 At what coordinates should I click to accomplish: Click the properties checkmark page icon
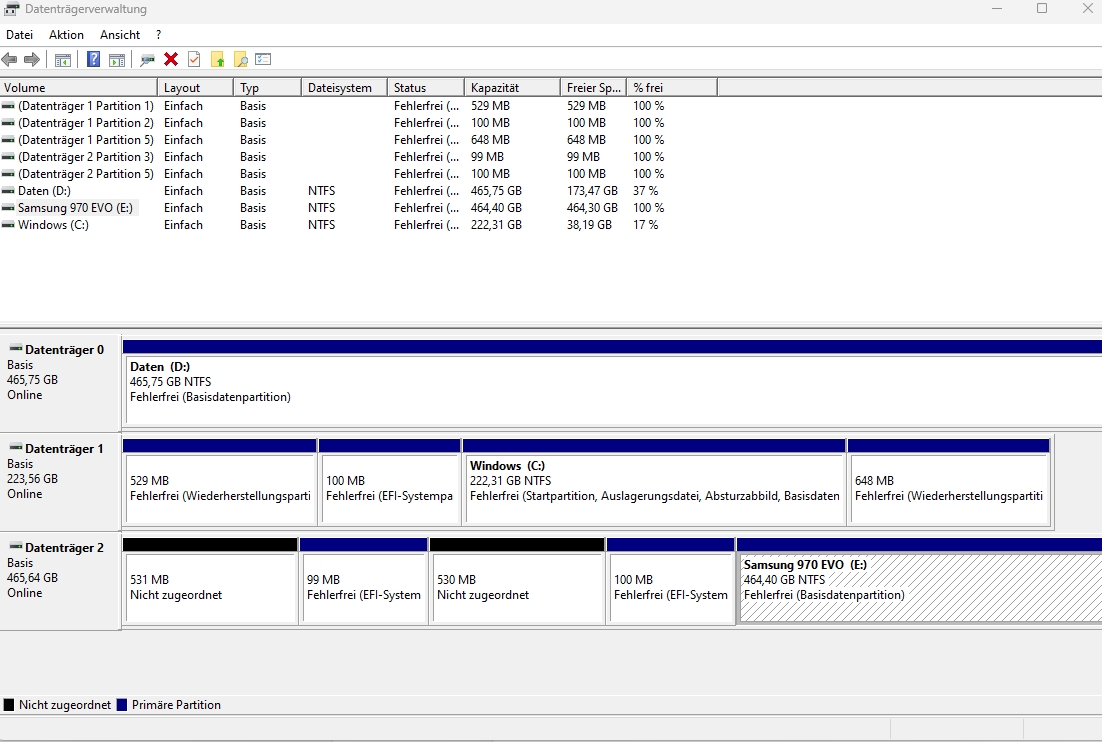(194, 60)
